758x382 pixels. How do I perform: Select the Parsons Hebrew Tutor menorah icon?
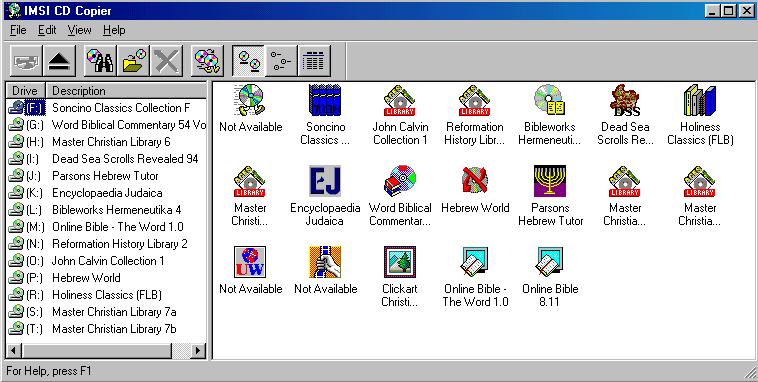550,180
